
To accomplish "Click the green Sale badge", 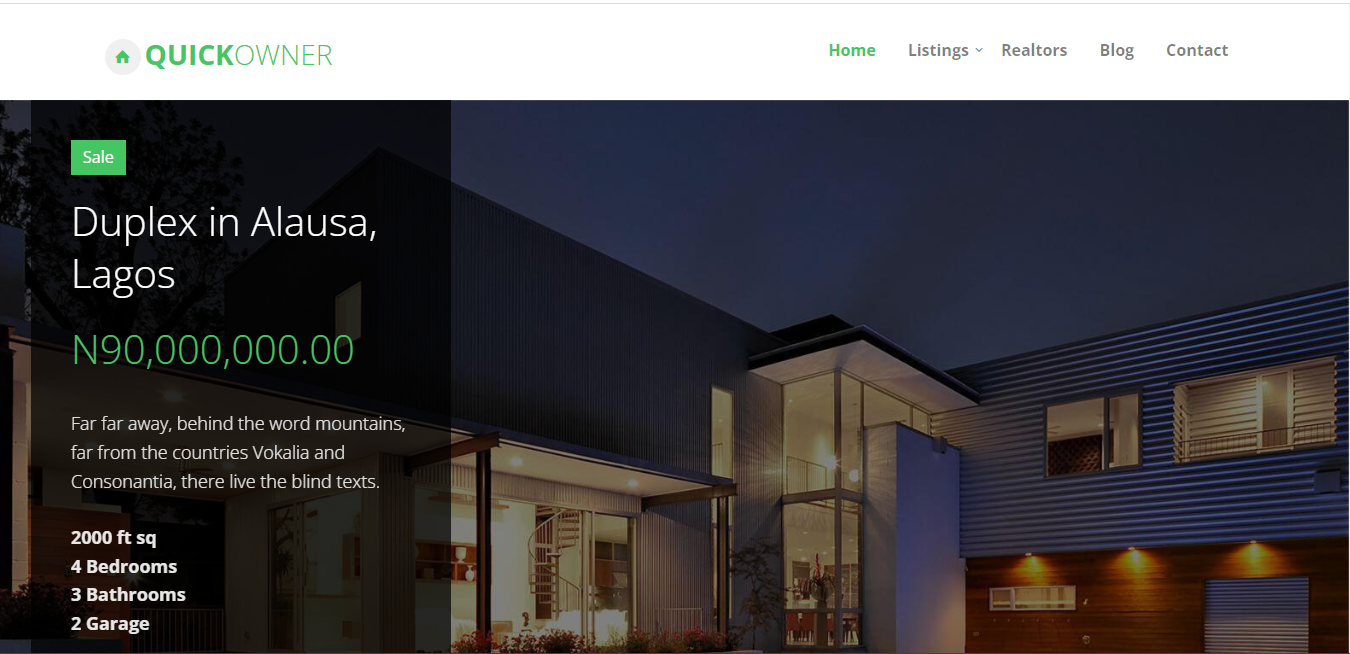I will point(98,157).
